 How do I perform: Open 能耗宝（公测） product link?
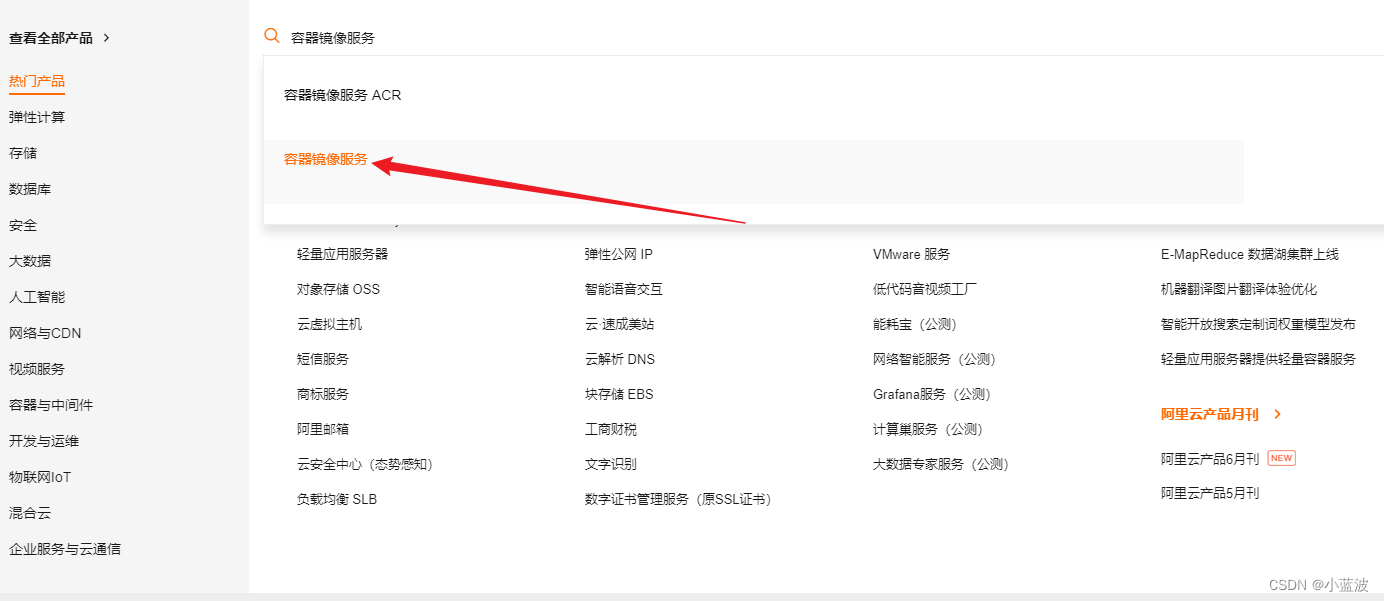click(x=915, y=324)
